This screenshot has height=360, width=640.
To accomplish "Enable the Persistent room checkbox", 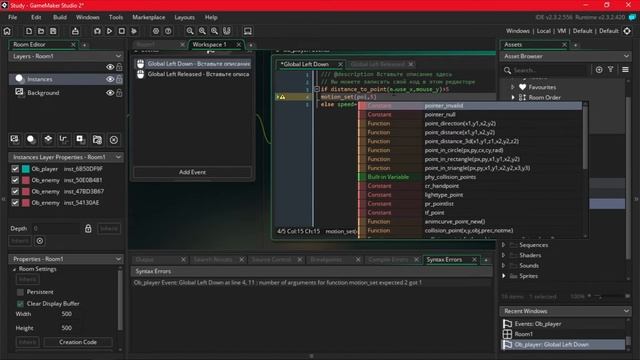I will tap(20, 292).
